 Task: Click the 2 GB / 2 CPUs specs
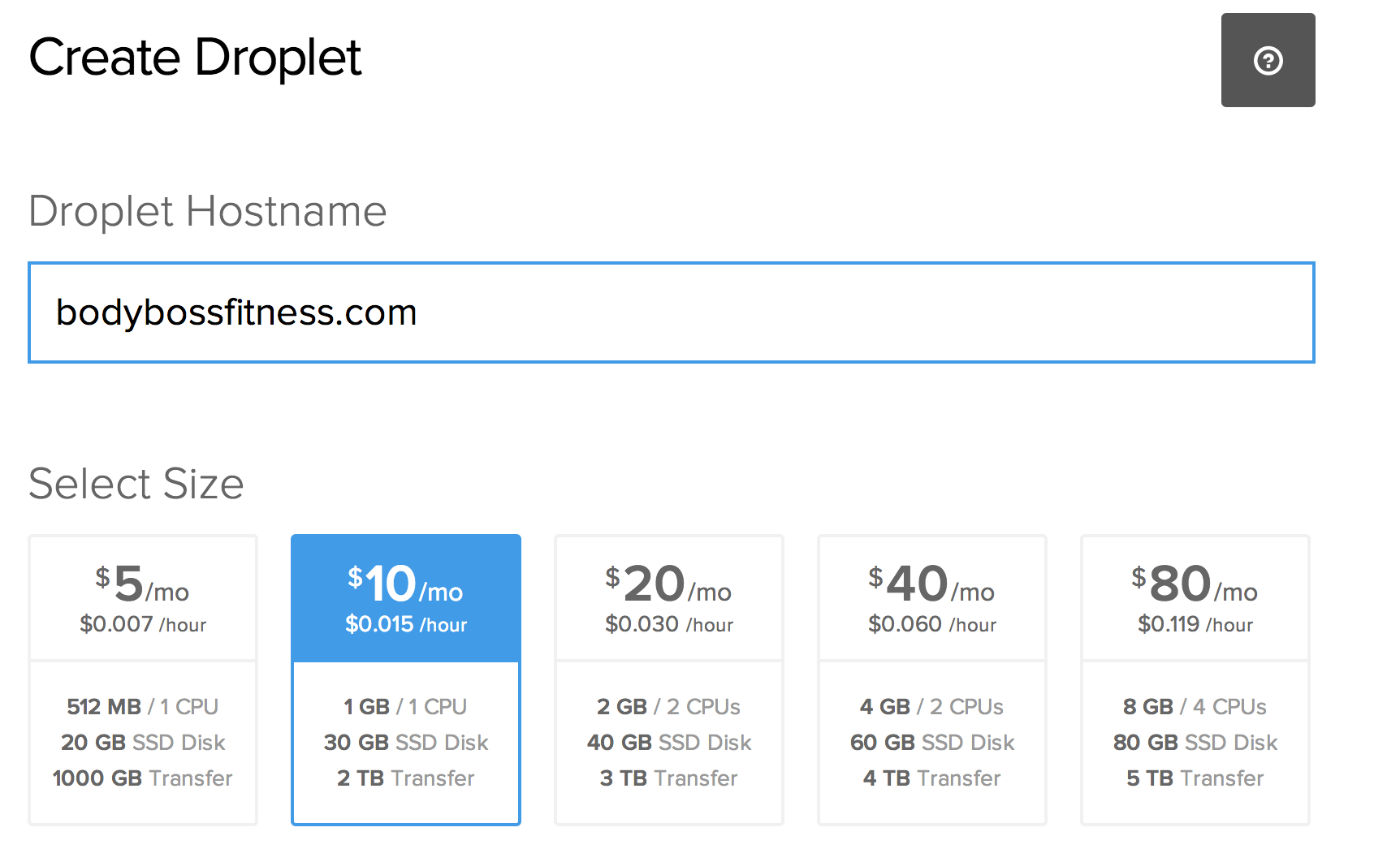(x=668, y=707)
